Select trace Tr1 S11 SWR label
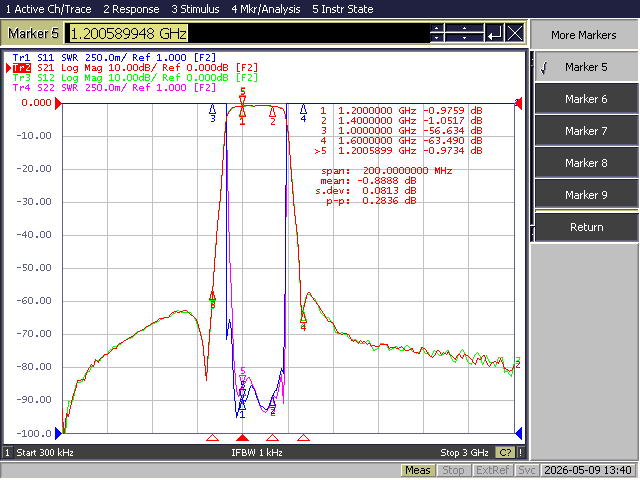 (x=114, y=58)
